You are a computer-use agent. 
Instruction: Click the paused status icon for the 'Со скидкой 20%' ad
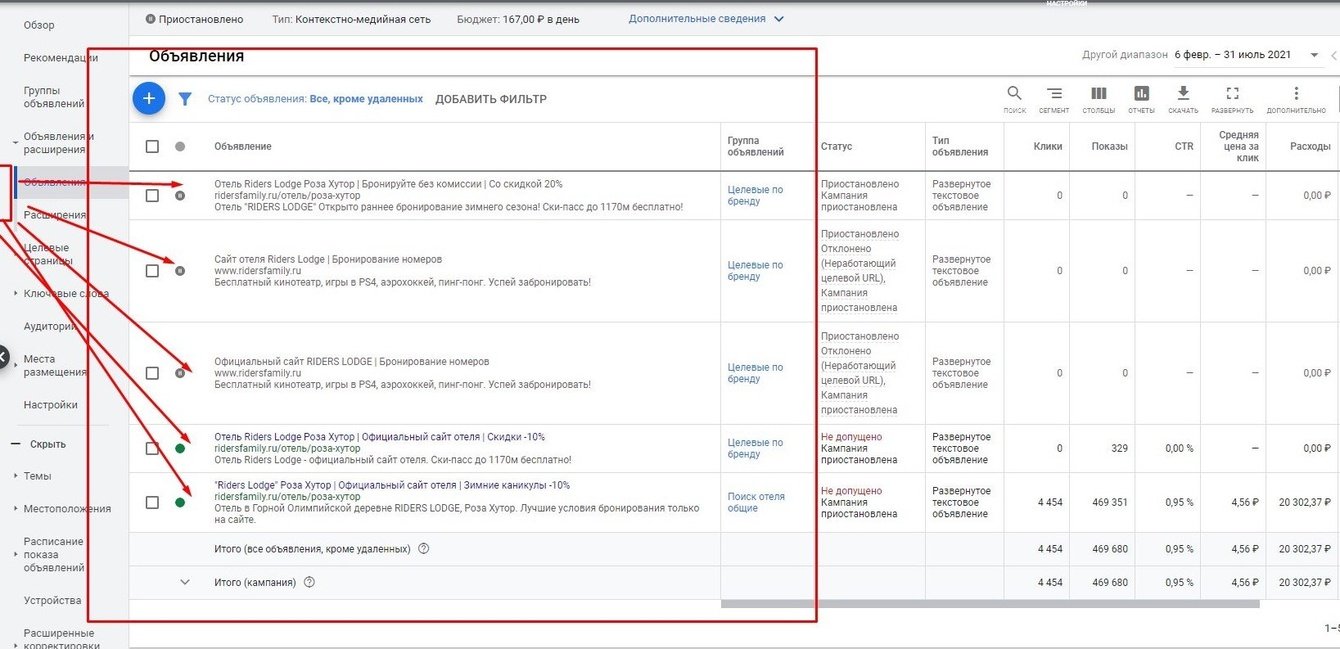(x=180, y=195)
